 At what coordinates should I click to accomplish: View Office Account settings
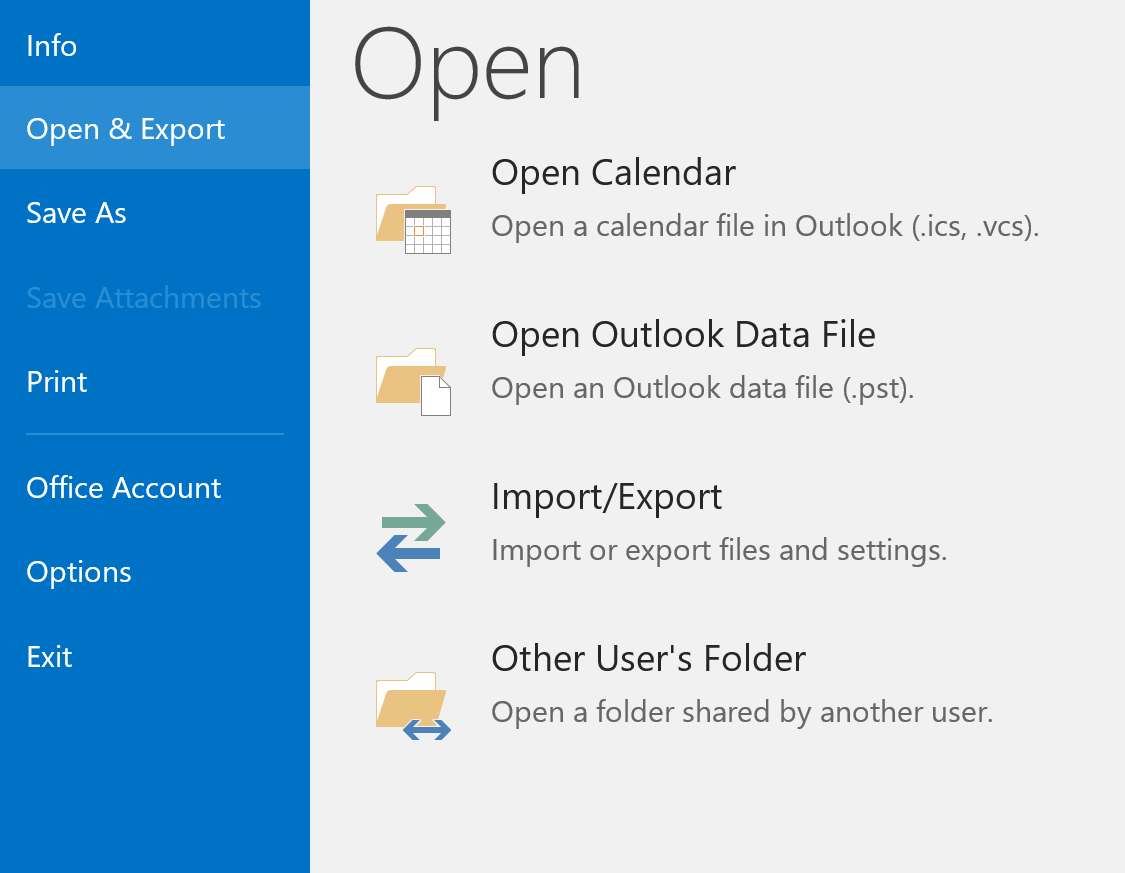point(123,487)
